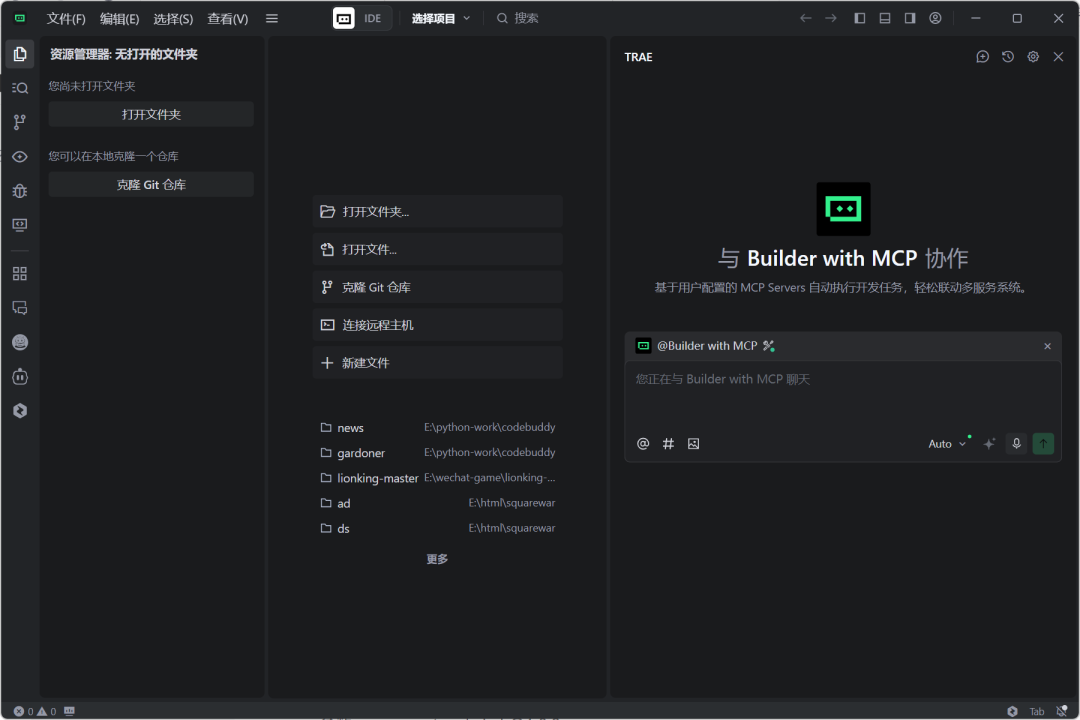The image size is (1080, 720).
Task: Click 新建文件 on the welcome page
Action: point(437,363)
